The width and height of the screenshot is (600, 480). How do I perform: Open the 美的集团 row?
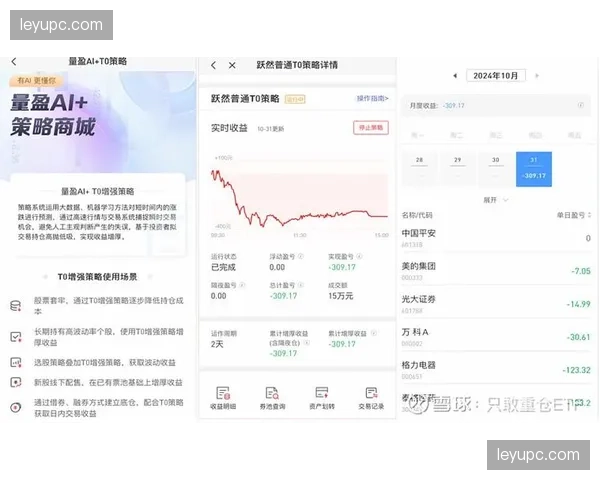click(x=496, y=271)
